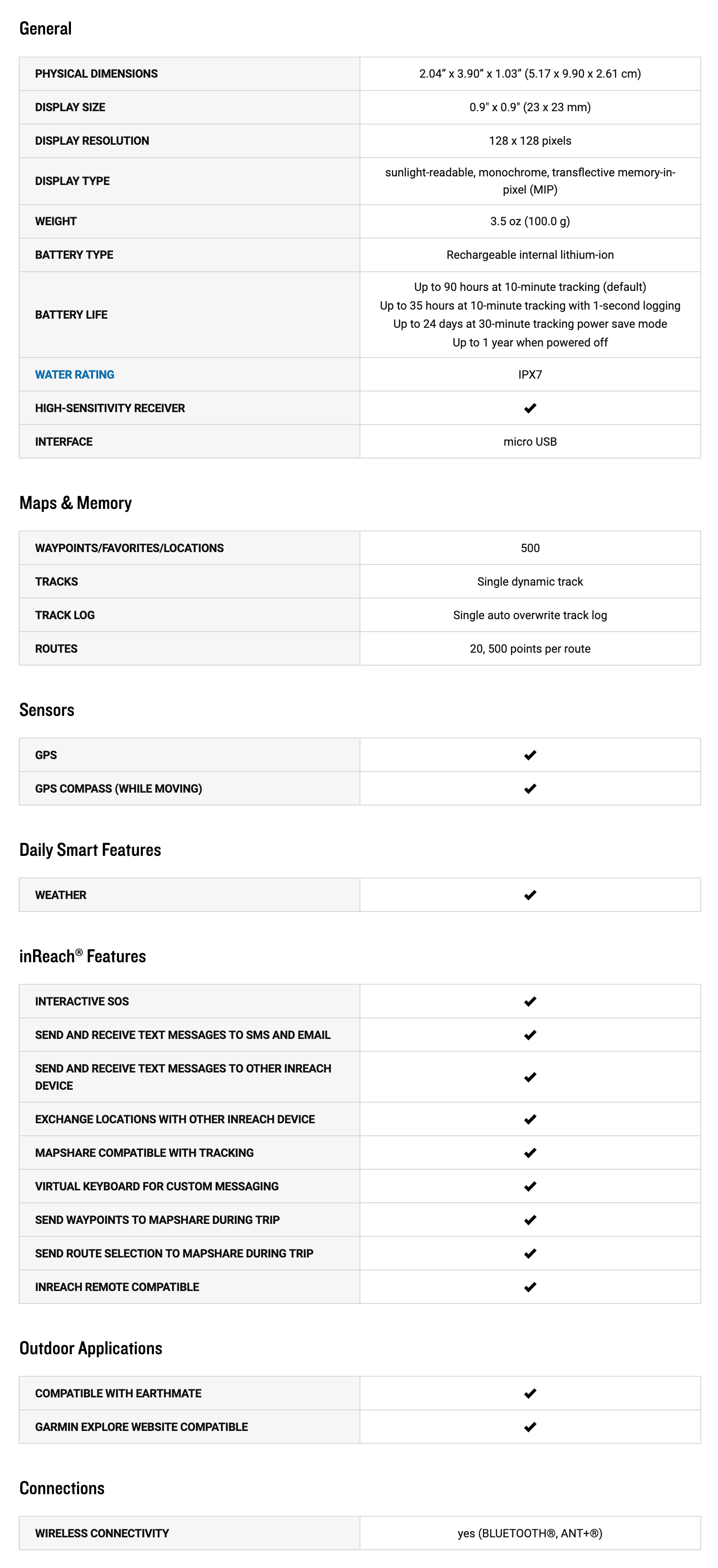Click the MapShare Compatible with Tracking checkmark
Screen dimensions: 718x1568
click(530, 1153)
